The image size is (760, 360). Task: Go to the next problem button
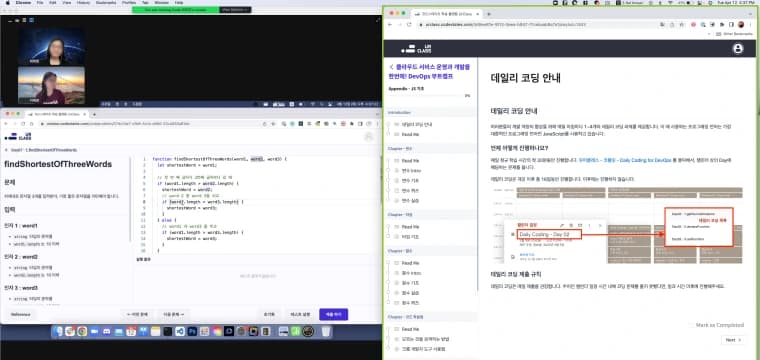[174, 314]
